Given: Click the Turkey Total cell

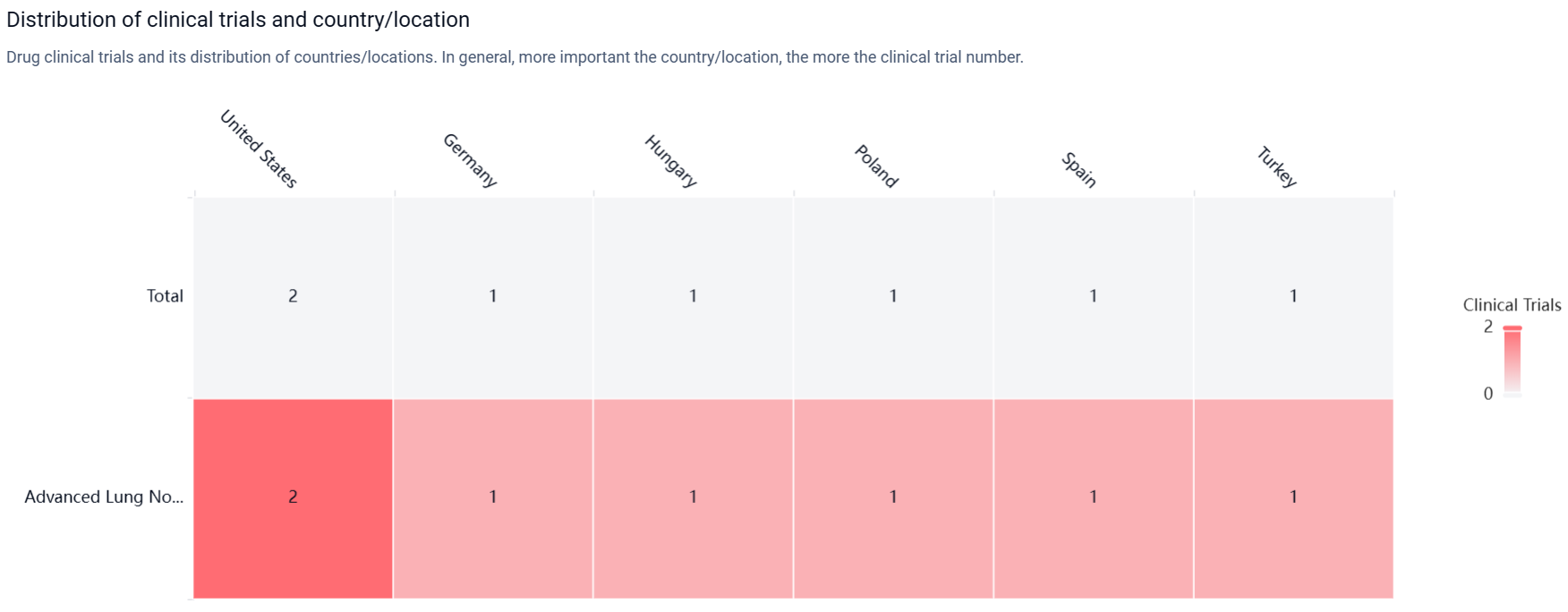Looking at the screenshot, I should tap(1293, 296).
